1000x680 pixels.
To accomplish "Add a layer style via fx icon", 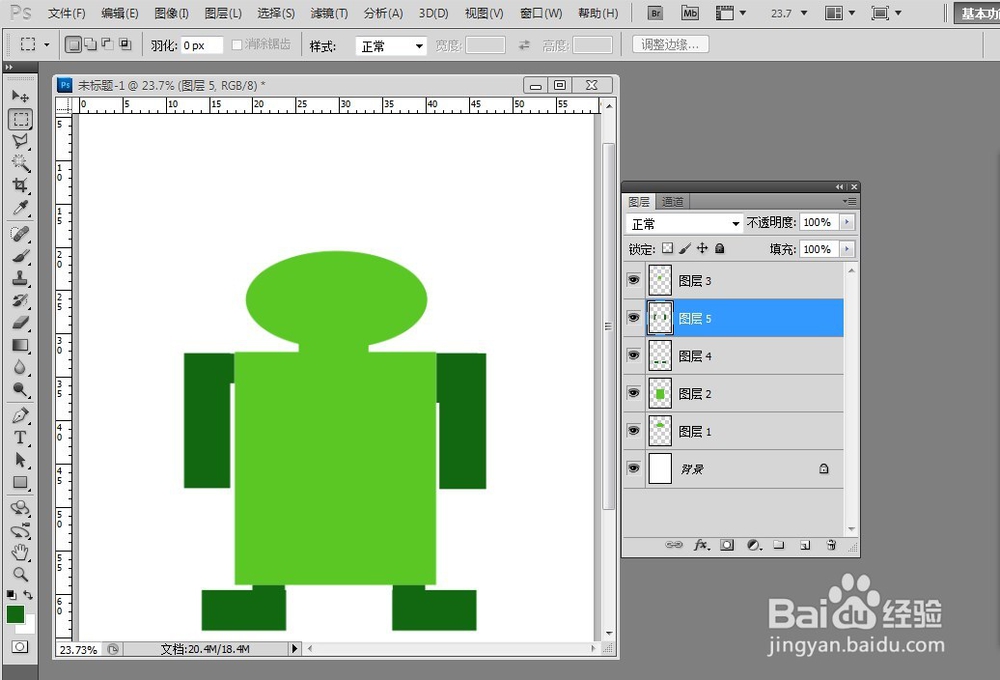I will click(x=701, y=545).
